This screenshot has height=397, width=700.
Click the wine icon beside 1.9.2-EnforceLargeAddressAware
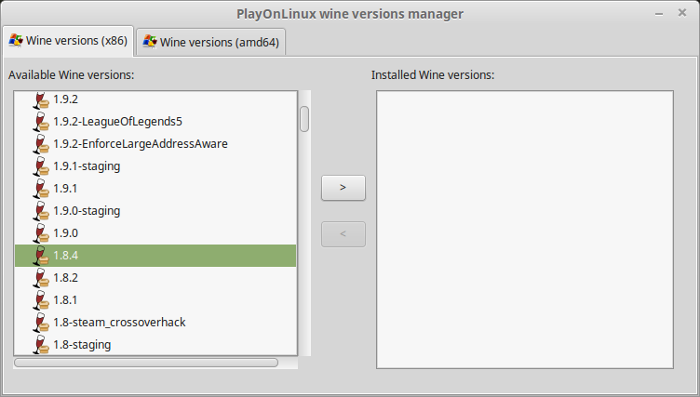(41, 144)
